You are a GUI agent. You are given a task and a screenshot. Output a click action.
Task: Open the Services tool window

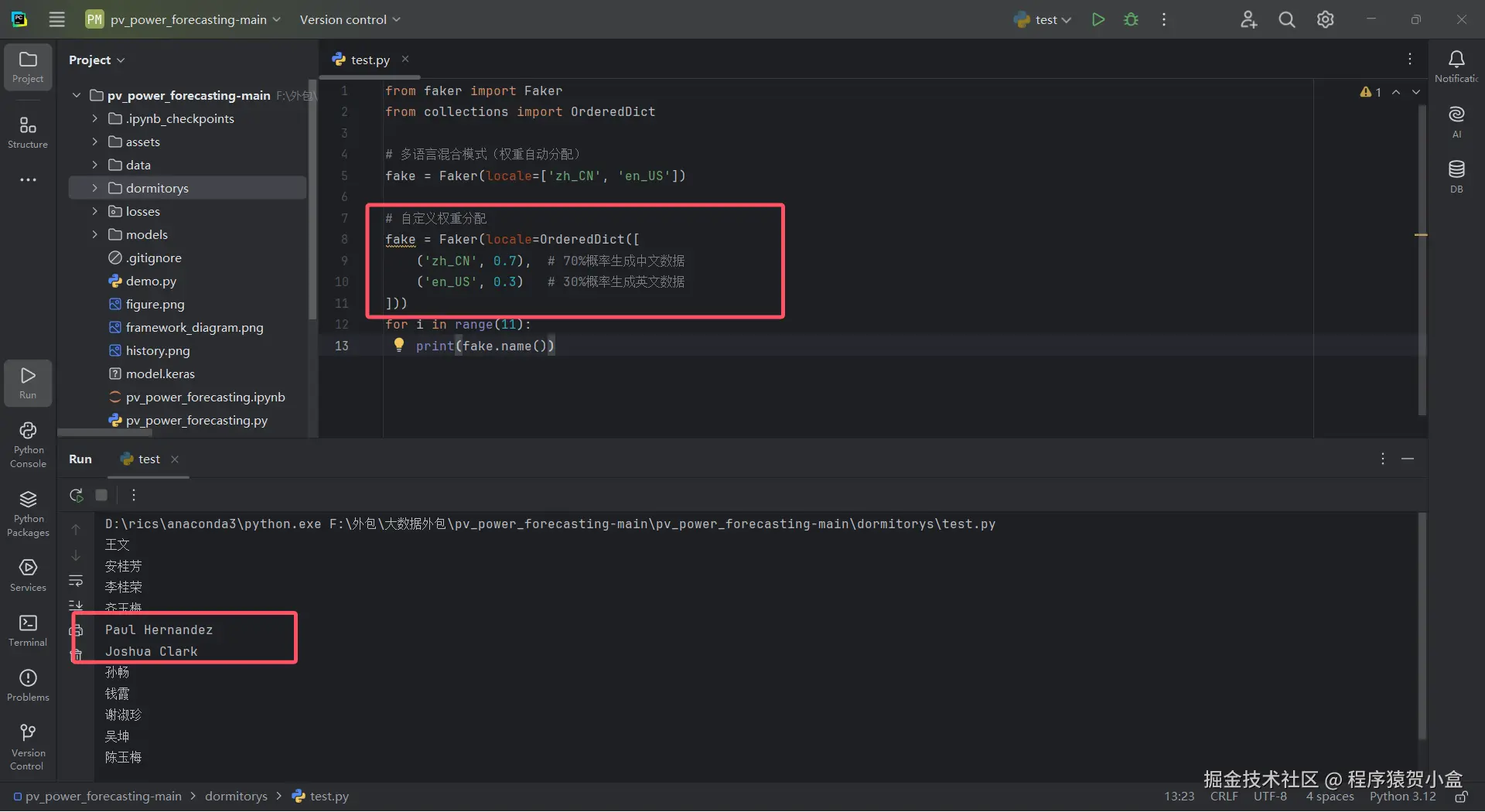[28, 575]
